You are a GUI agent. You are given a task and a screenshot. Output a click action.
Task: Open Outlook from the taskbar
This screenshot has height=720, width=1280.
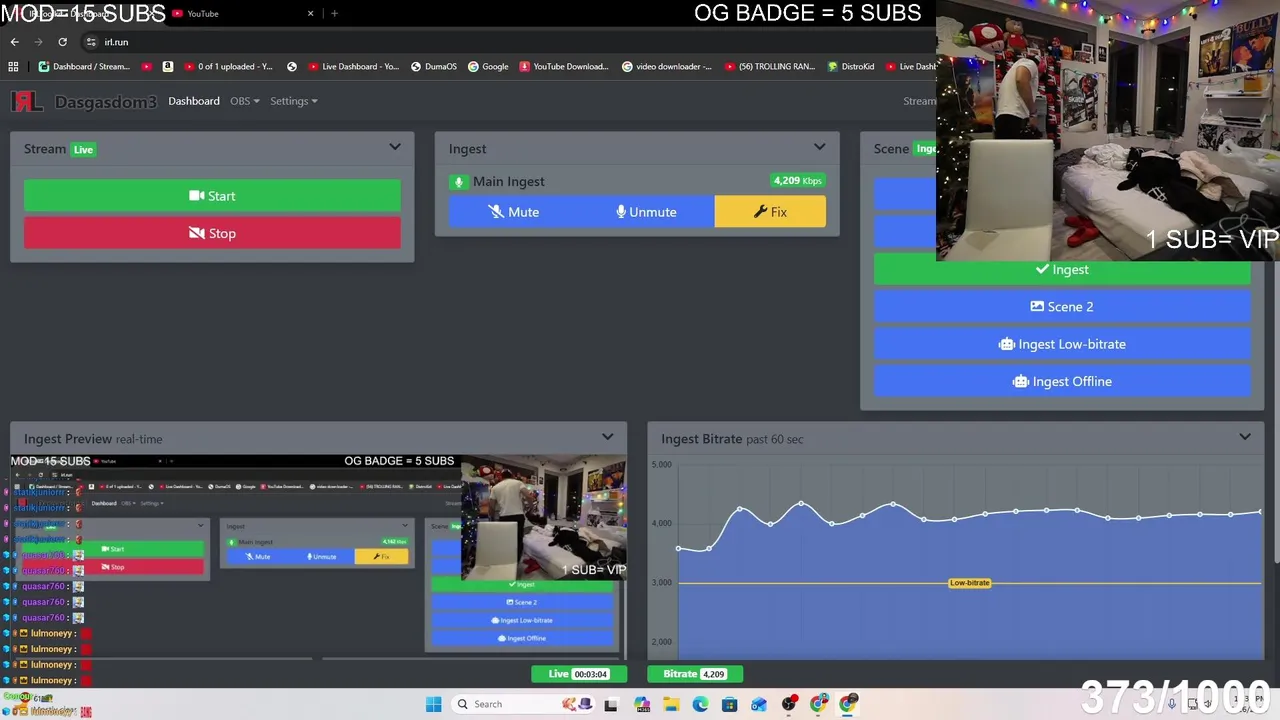(x=759, y=704)
